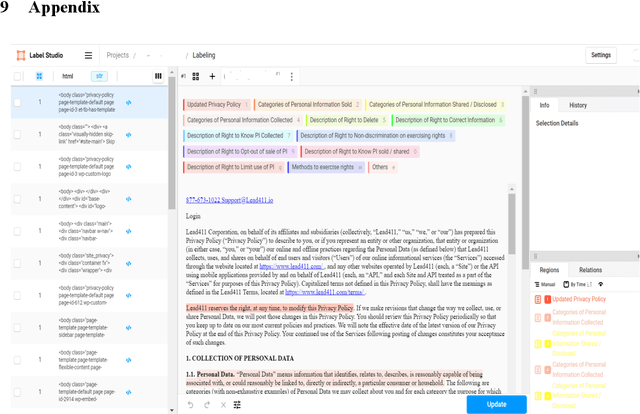Image resolution: width=640 pixels, height=414 pixels.
Task: Open the Support@Lead411.io phone and email link
Action: pyautogui.click(x=229, y=200)
